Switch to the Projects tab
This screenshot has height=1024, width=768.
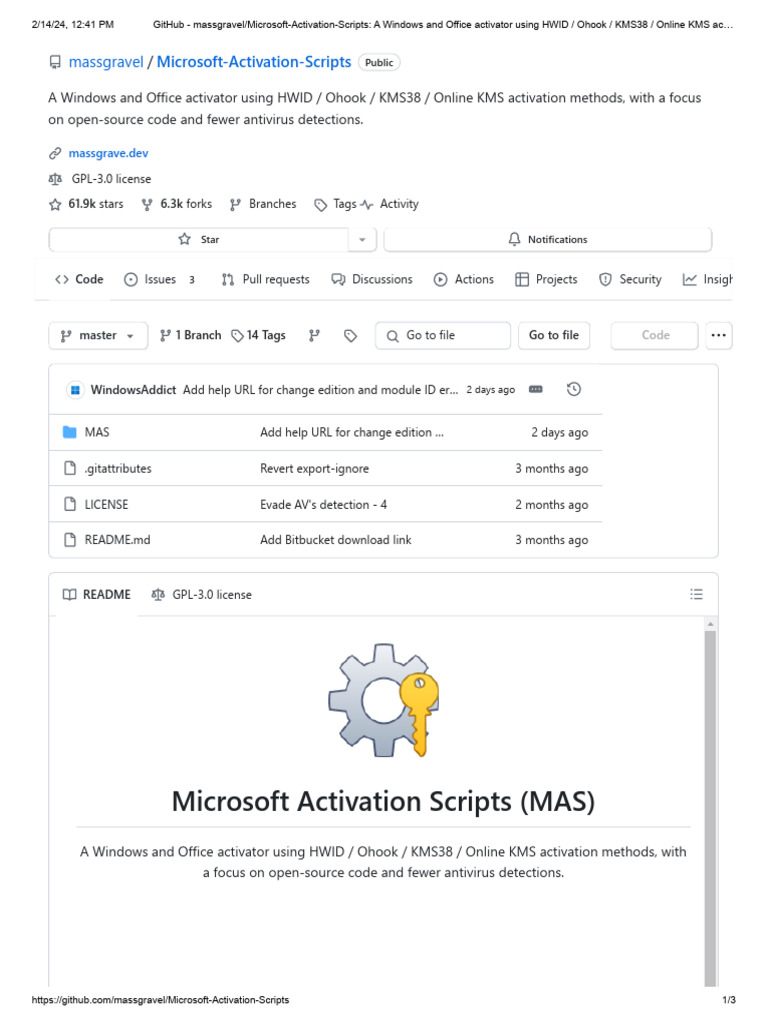coord(546,280)
